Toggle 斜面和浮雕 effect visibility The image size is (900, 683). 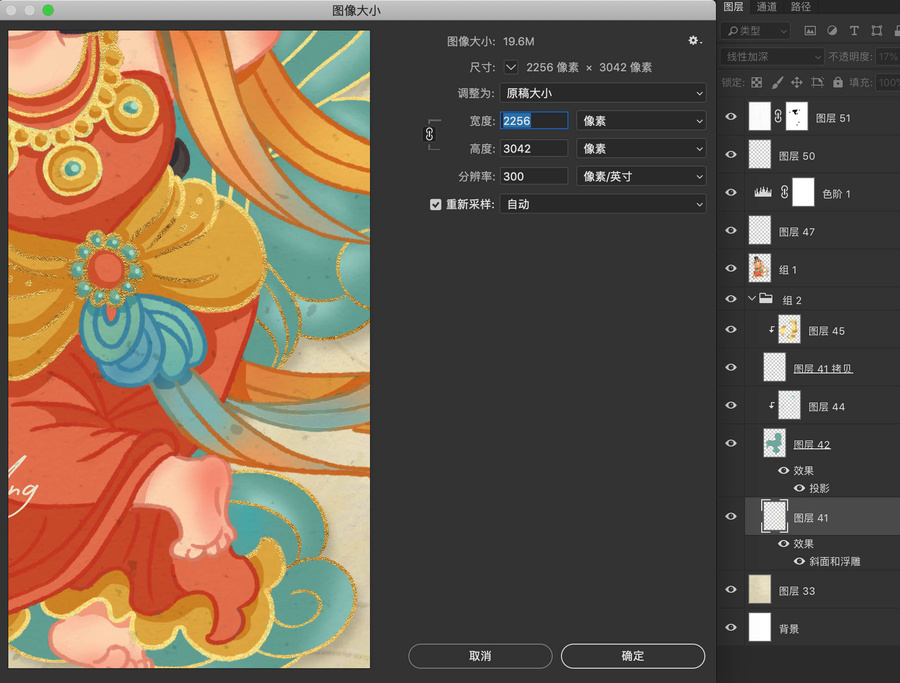point(799,561)
